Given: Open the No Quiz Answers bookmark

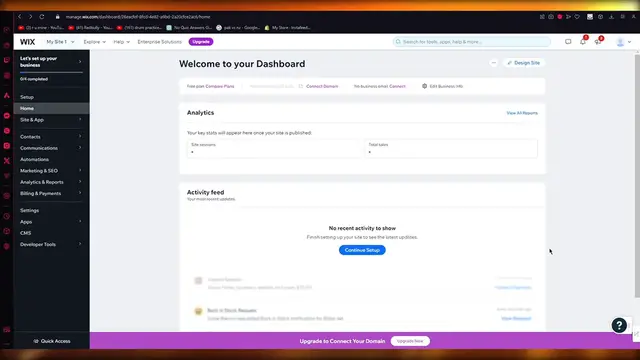Looking at the screenshot, I should pos(189,28).
